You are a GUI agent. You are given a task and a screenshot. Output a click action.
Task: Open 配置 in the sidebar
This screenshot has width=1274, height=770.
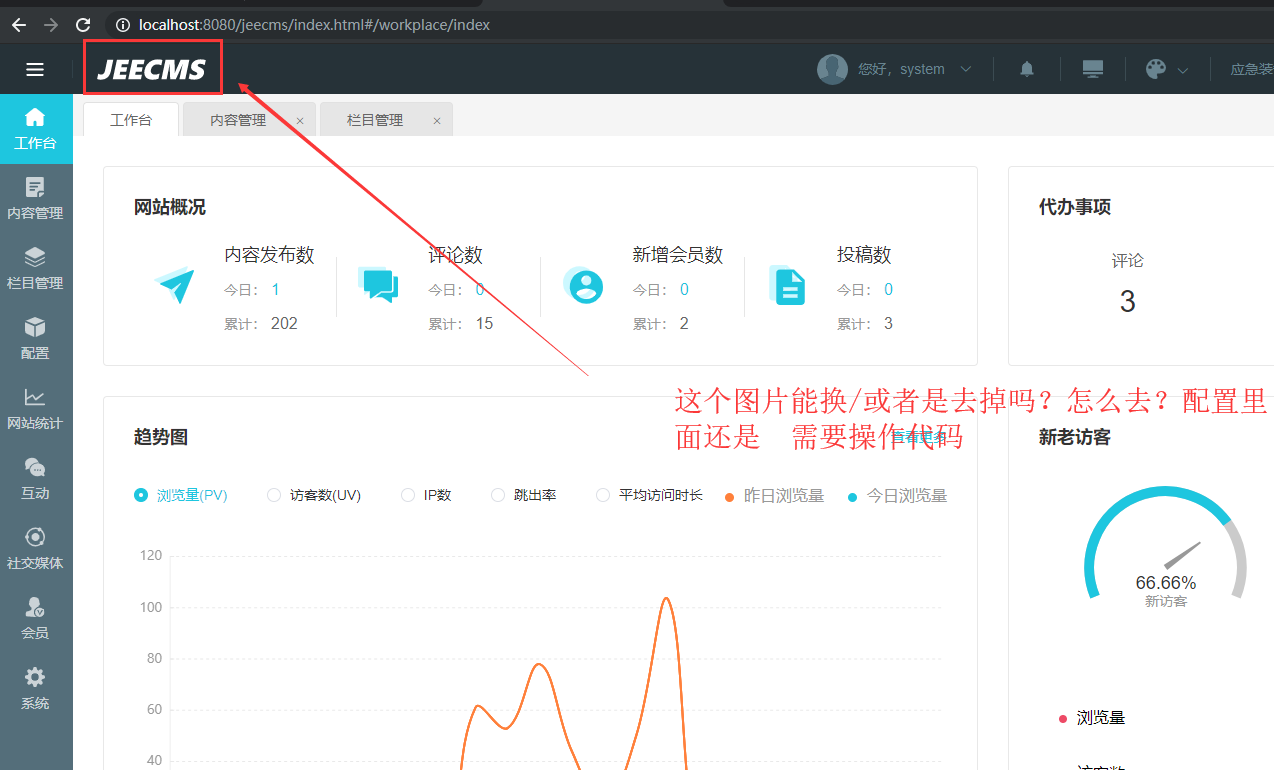click(x=36, y=339)
